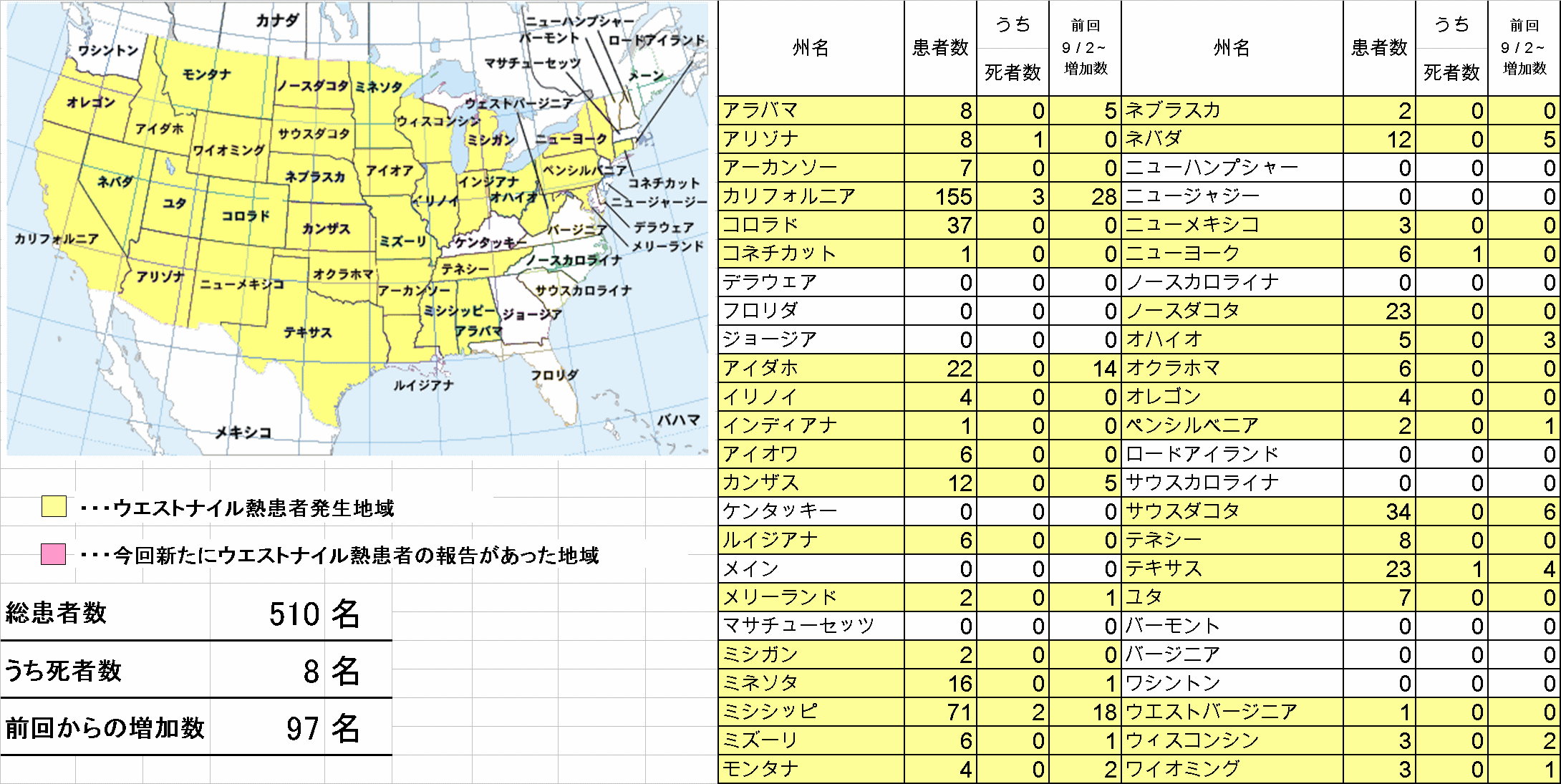
Task: Click the 前回からの増加数 label
Action: click(x=105, y=728)
